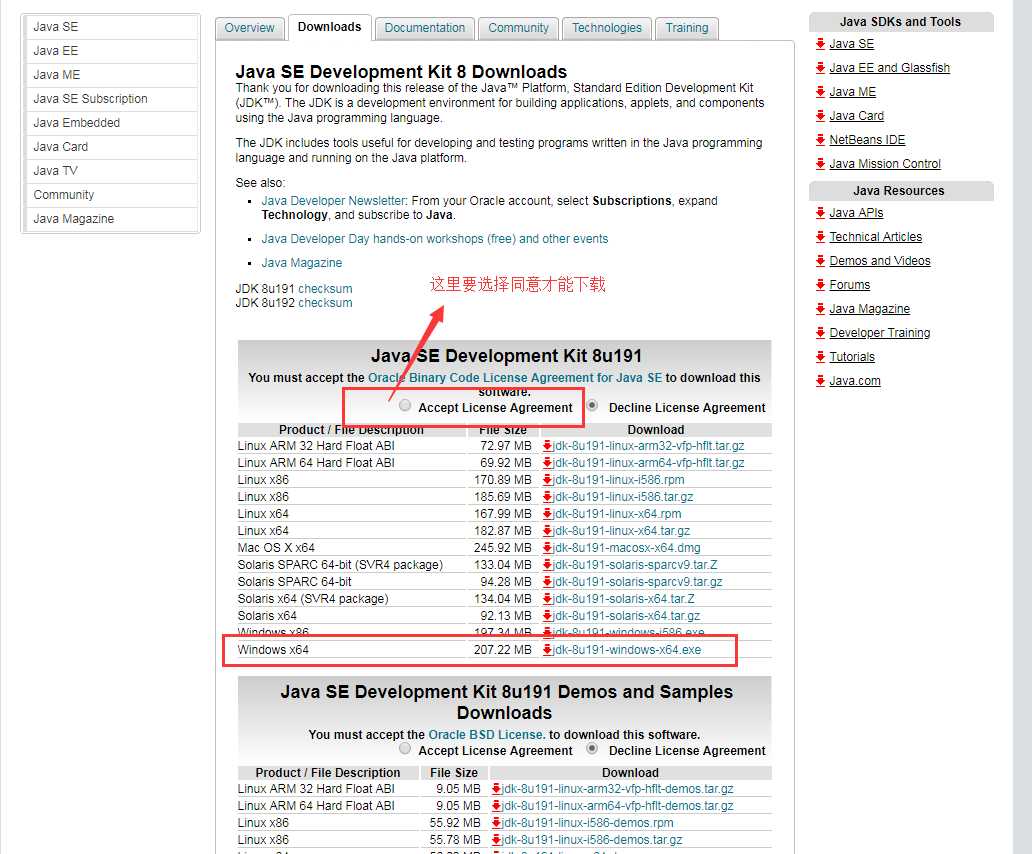Screen dimensions: 1032x854
Task: Click the red arrow icon beside Tutorials
Action: click(820, 357)
